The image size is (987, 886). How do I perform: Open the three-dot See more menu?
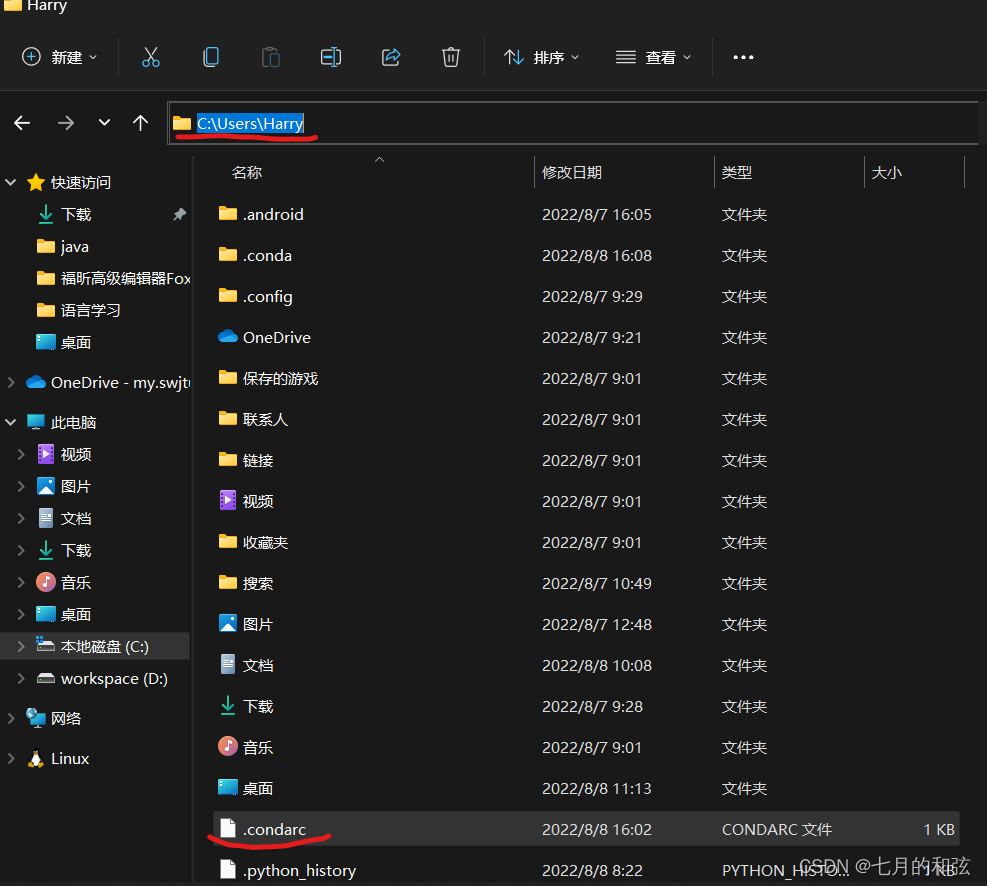(743, 57)
